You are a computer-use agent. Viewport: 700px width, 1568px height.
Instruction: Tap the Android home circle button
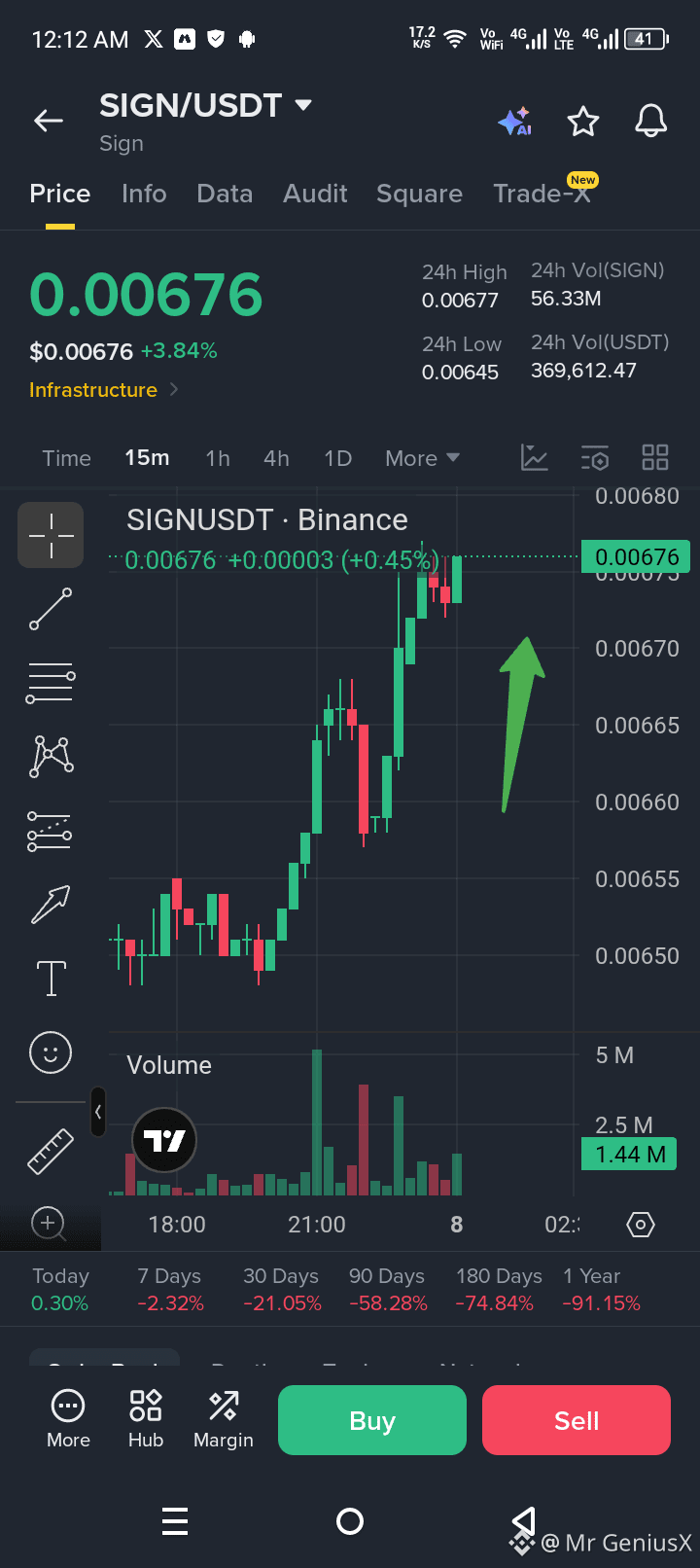tap(350, 1521)
